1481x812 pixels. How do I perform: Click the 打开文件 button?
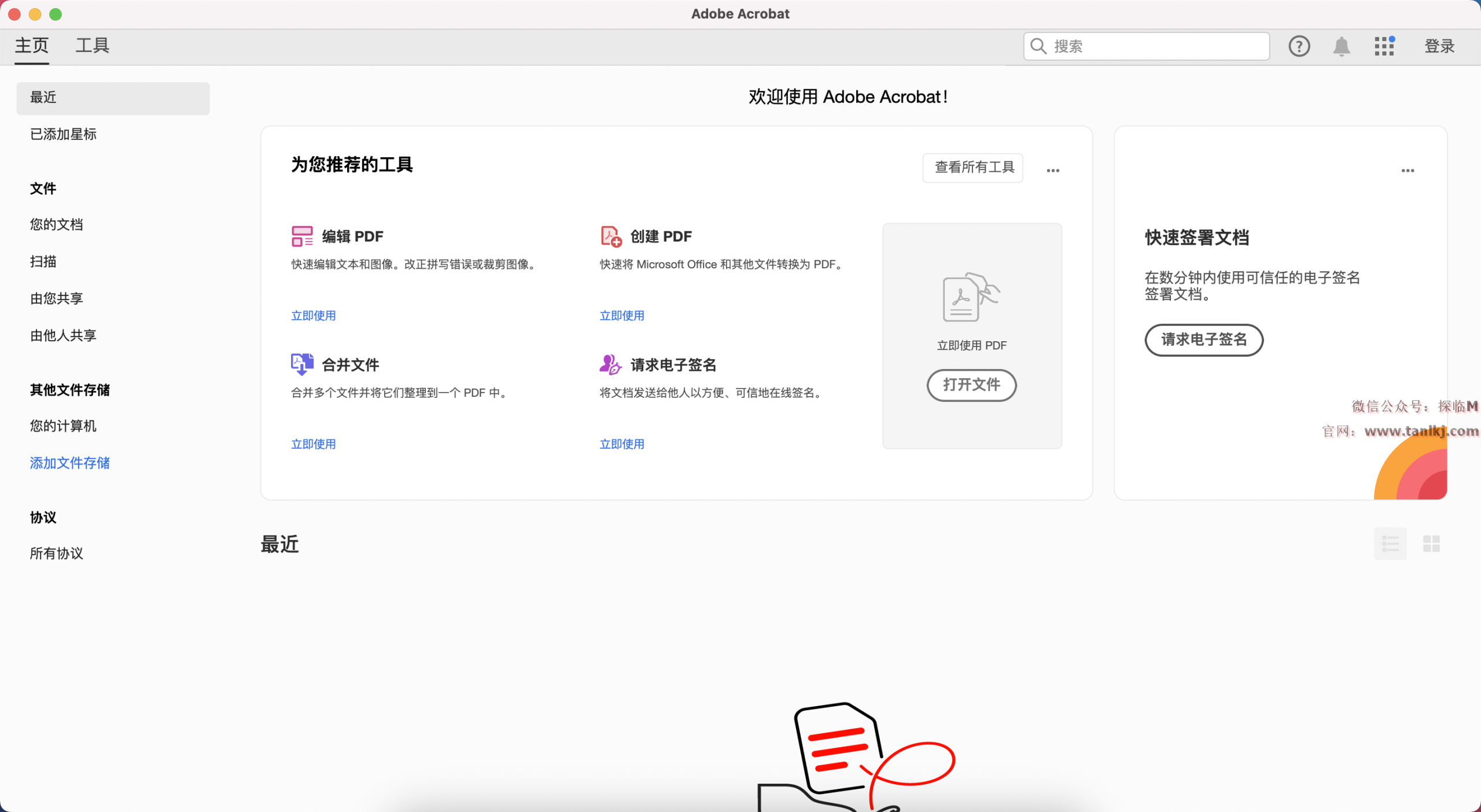pyautogui.click(x=972, y=385)
